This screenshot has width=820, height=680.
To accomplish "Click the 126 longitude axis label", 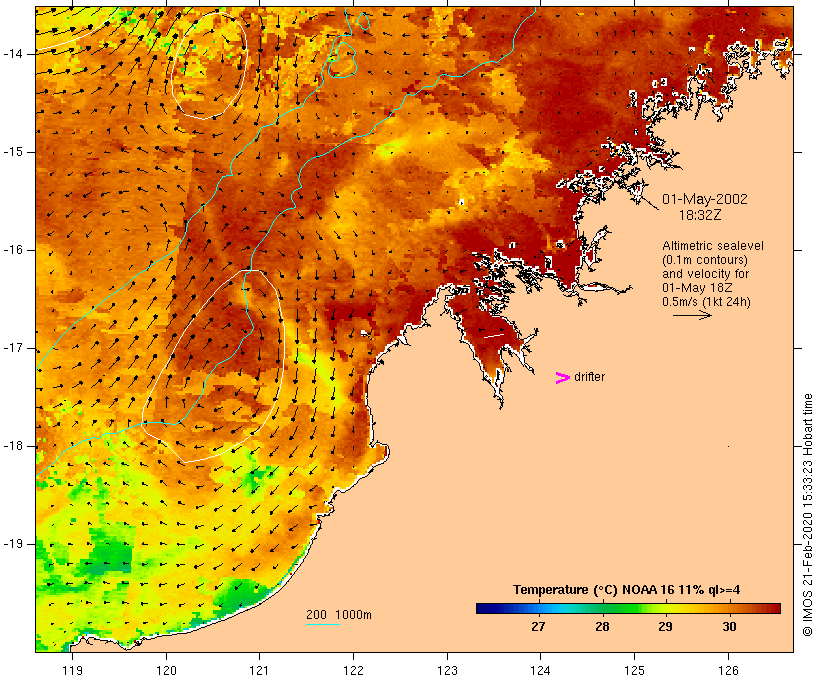I will pos(728,670).
